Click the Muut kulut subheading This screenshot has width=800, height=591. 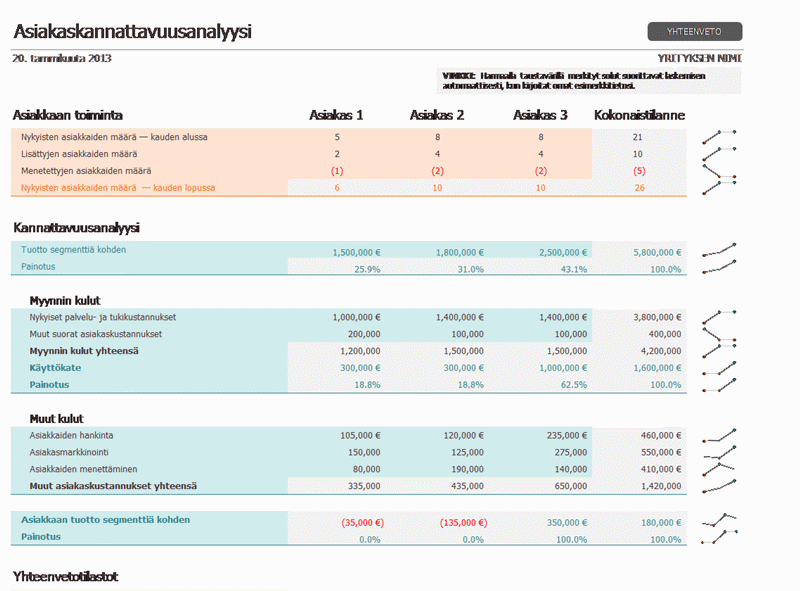pyautogui.click(x=57, y=419)
